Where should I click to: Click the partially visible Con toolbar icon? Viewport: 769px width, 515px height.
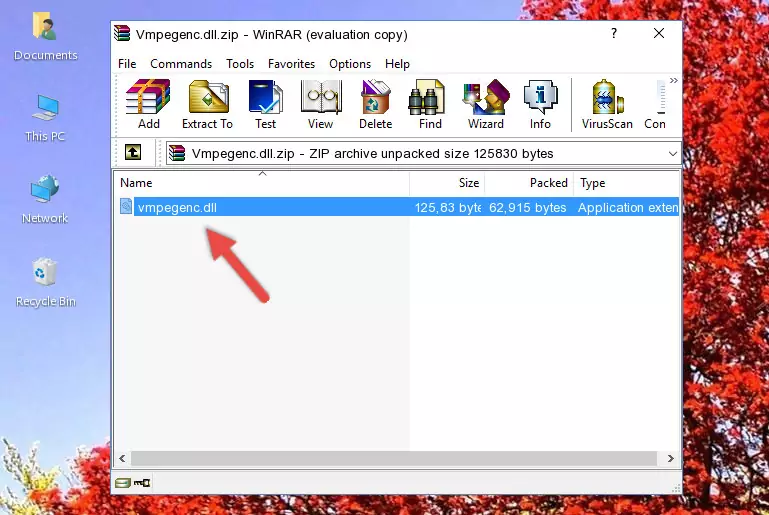coord(656,104)
